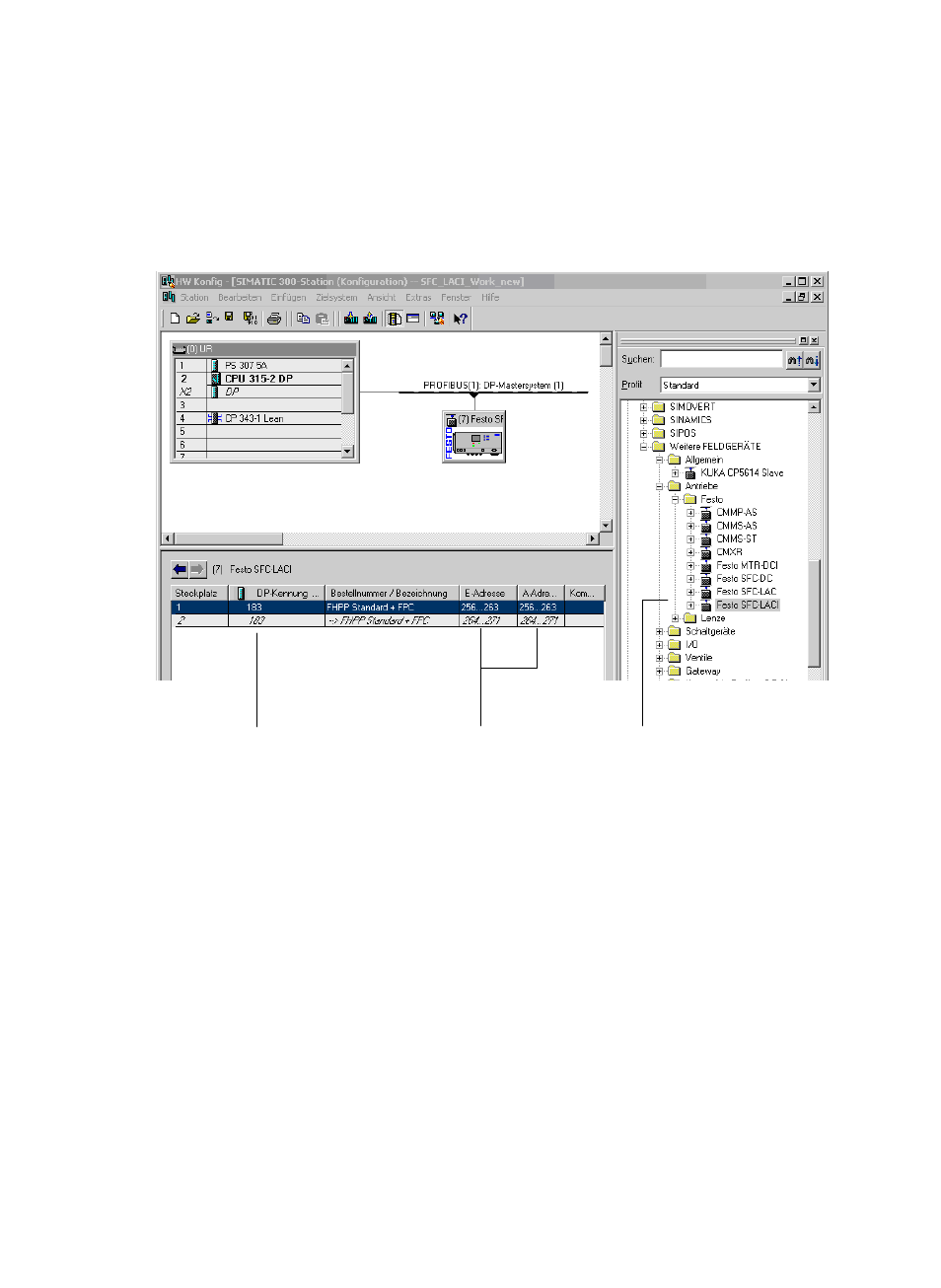Toggle the hardware catalog view icon
This screenshot has width=941, height=1288.
click(x=395, y=319)
